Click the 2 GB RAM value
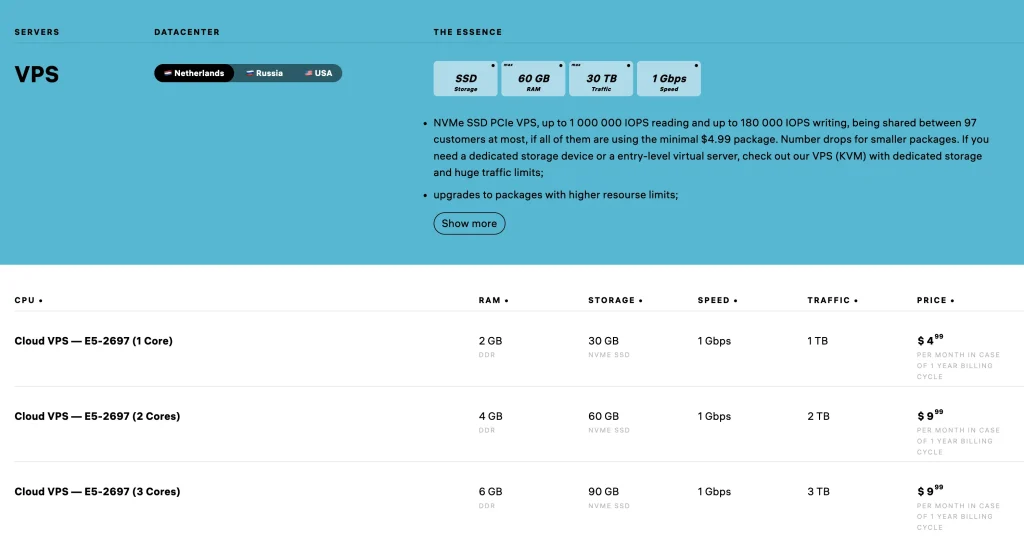Screen dimensions: 1024x537 coord(490,341)
